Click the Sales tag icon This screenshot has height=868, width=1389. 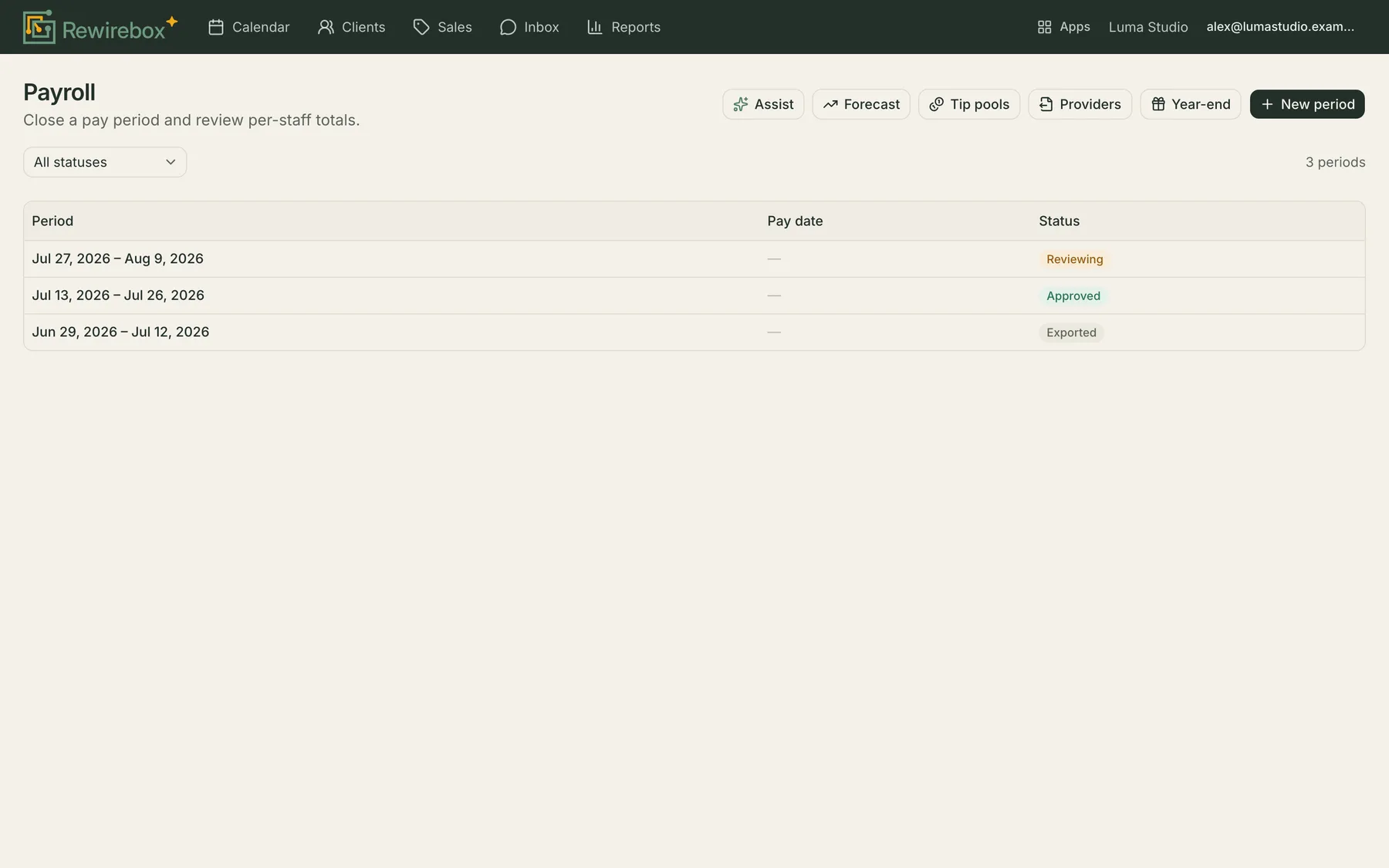[x=421, y=27]
